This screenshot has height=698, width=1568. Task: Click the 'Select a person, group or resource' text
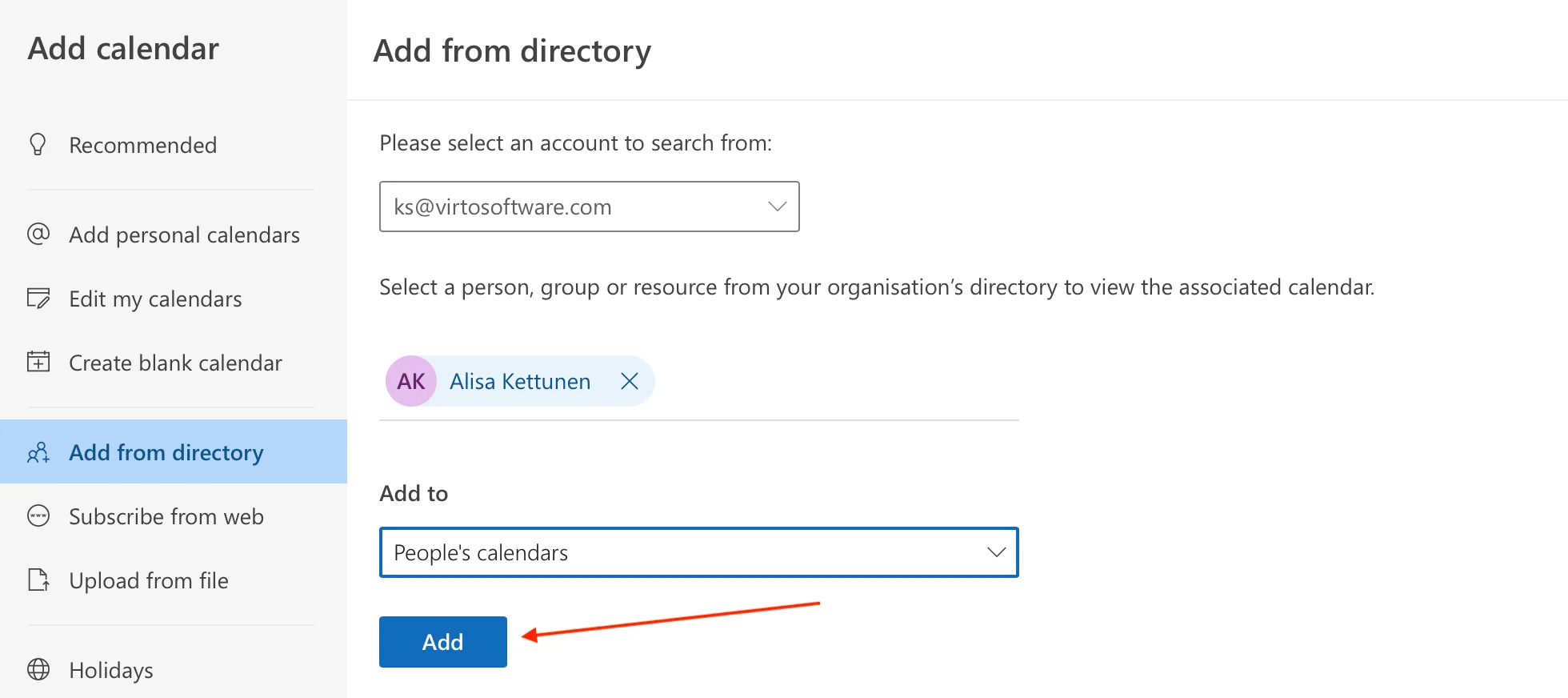pyautogui.click(x=877, y=287)
